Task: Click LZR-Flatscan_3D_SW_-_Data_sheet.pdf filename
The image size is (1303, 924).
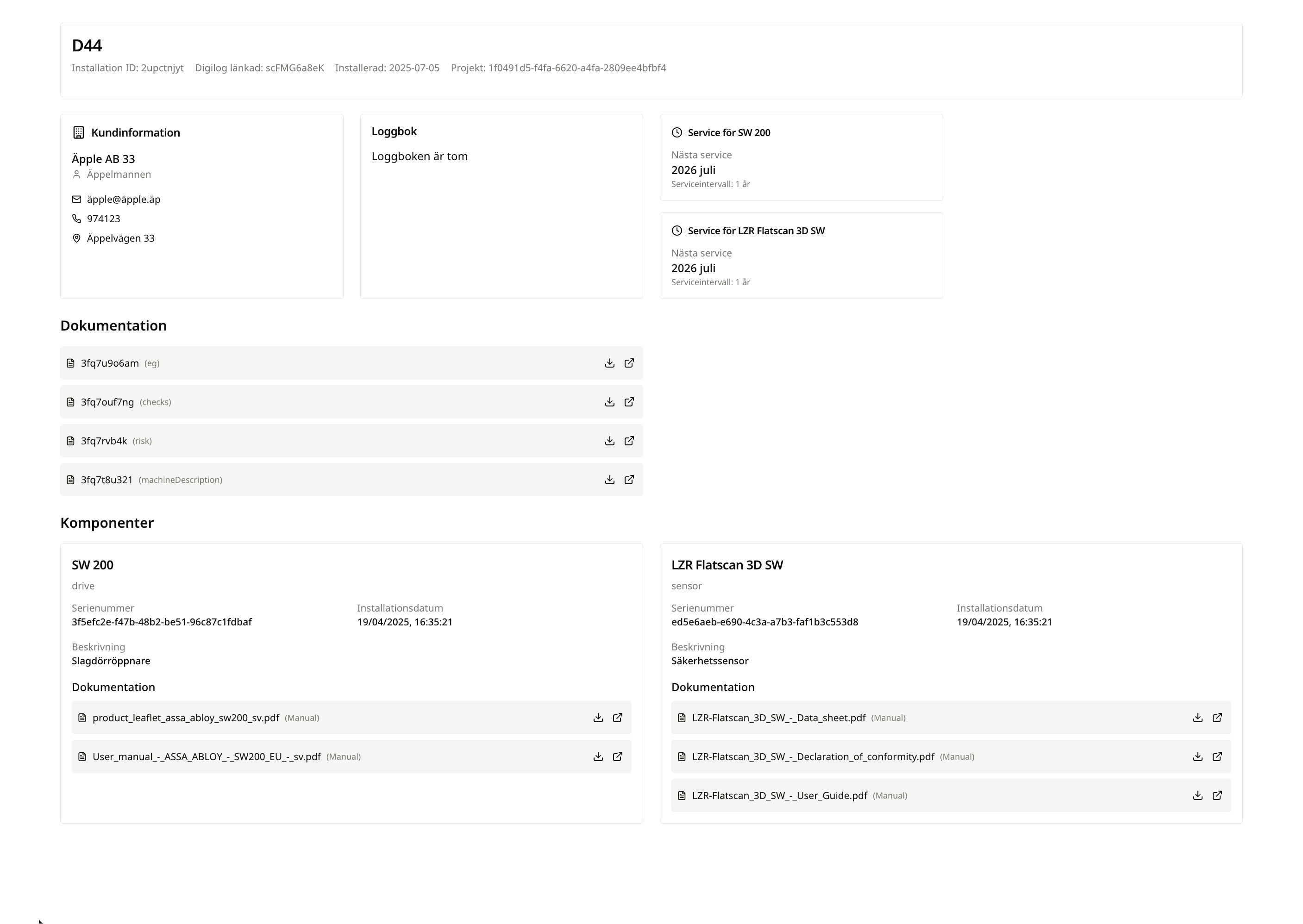Action: pos(778,718)
